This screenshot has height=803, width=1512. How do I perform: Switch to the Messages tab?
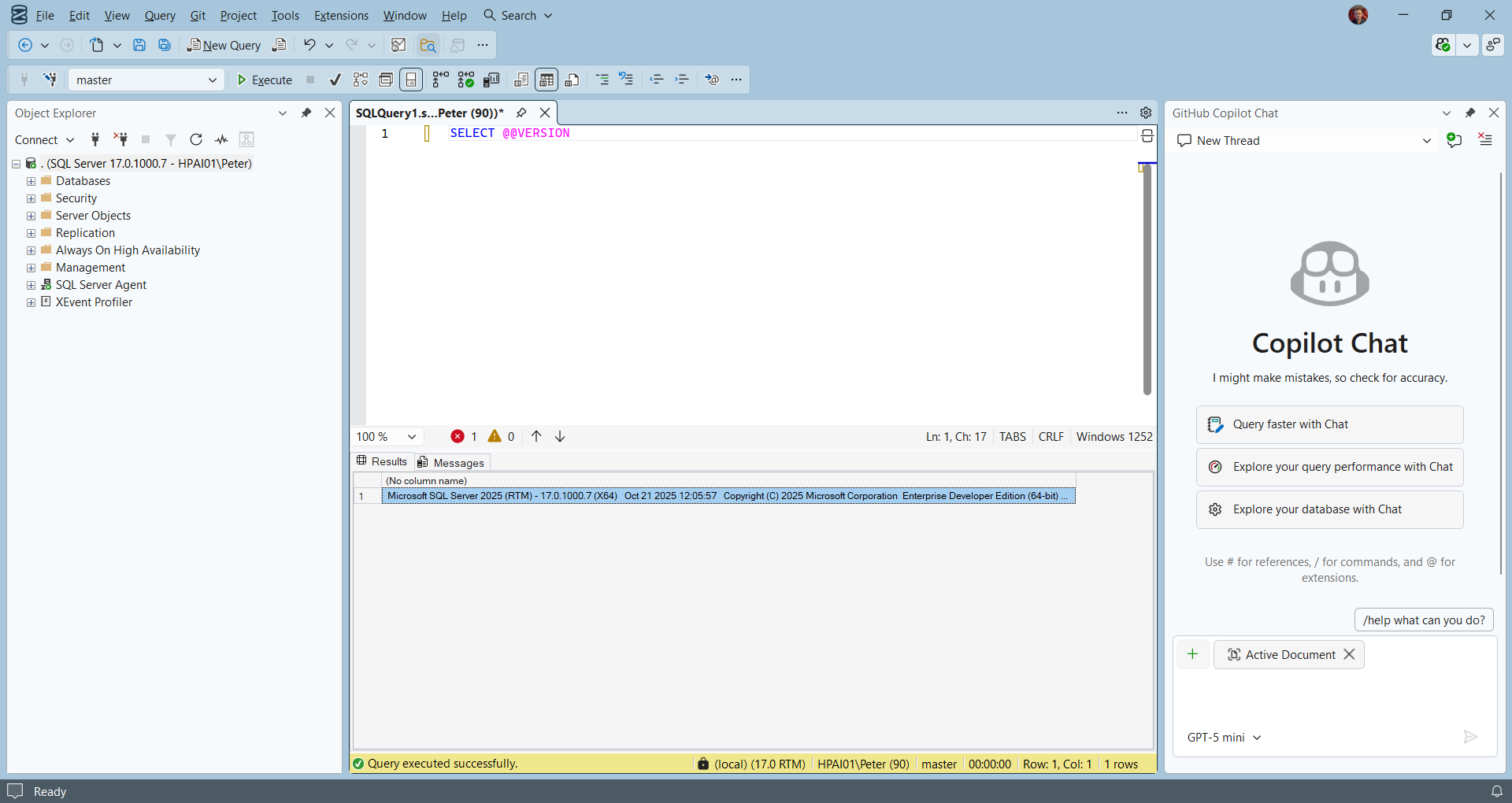[x=452, y=463]
